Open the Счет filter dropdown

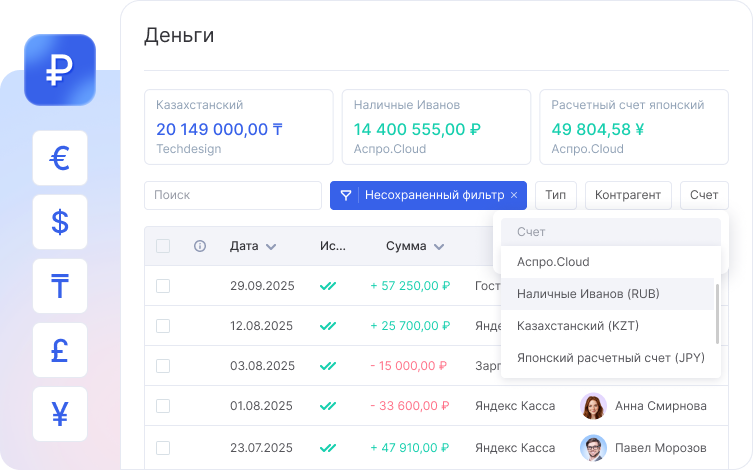point(704,195)
